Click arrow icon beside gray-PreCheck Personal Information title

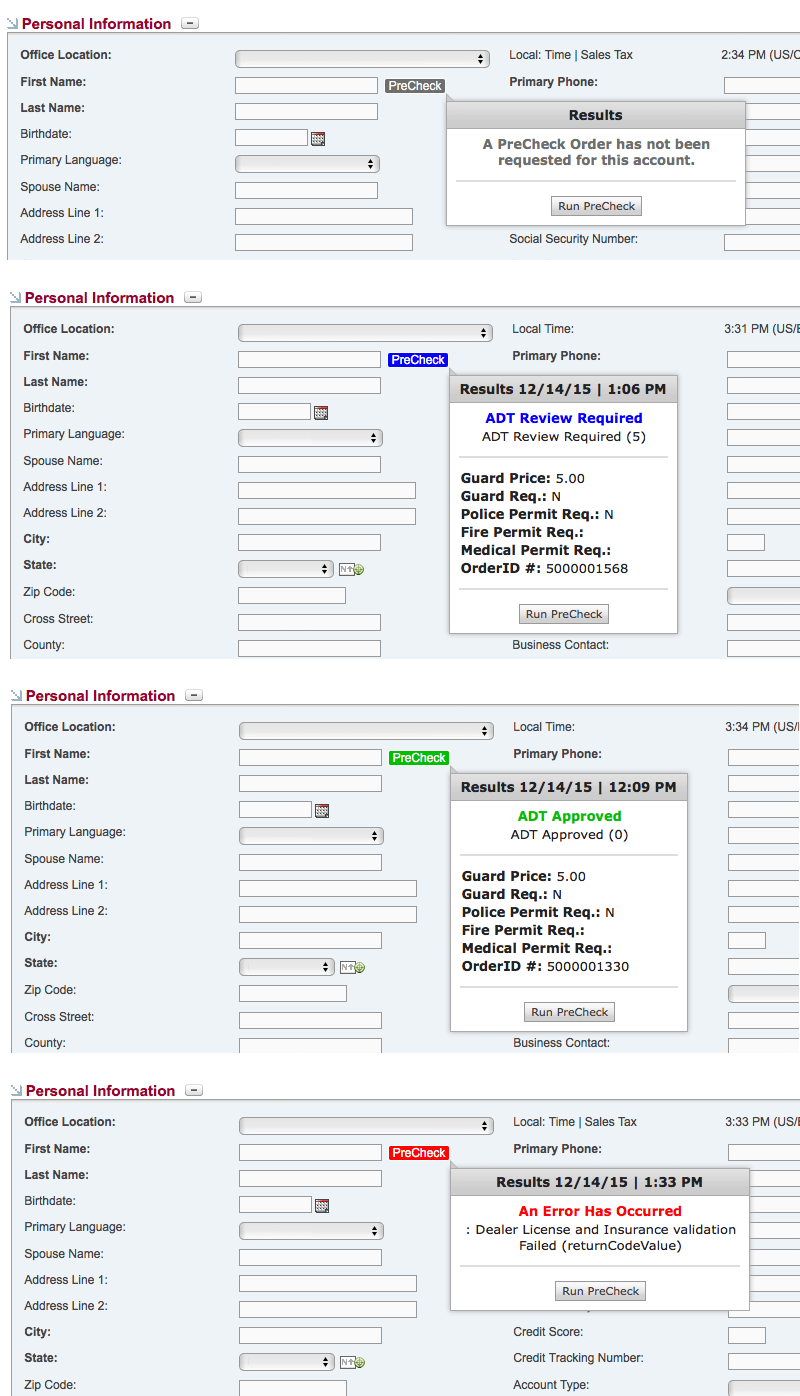pos(12,24)
